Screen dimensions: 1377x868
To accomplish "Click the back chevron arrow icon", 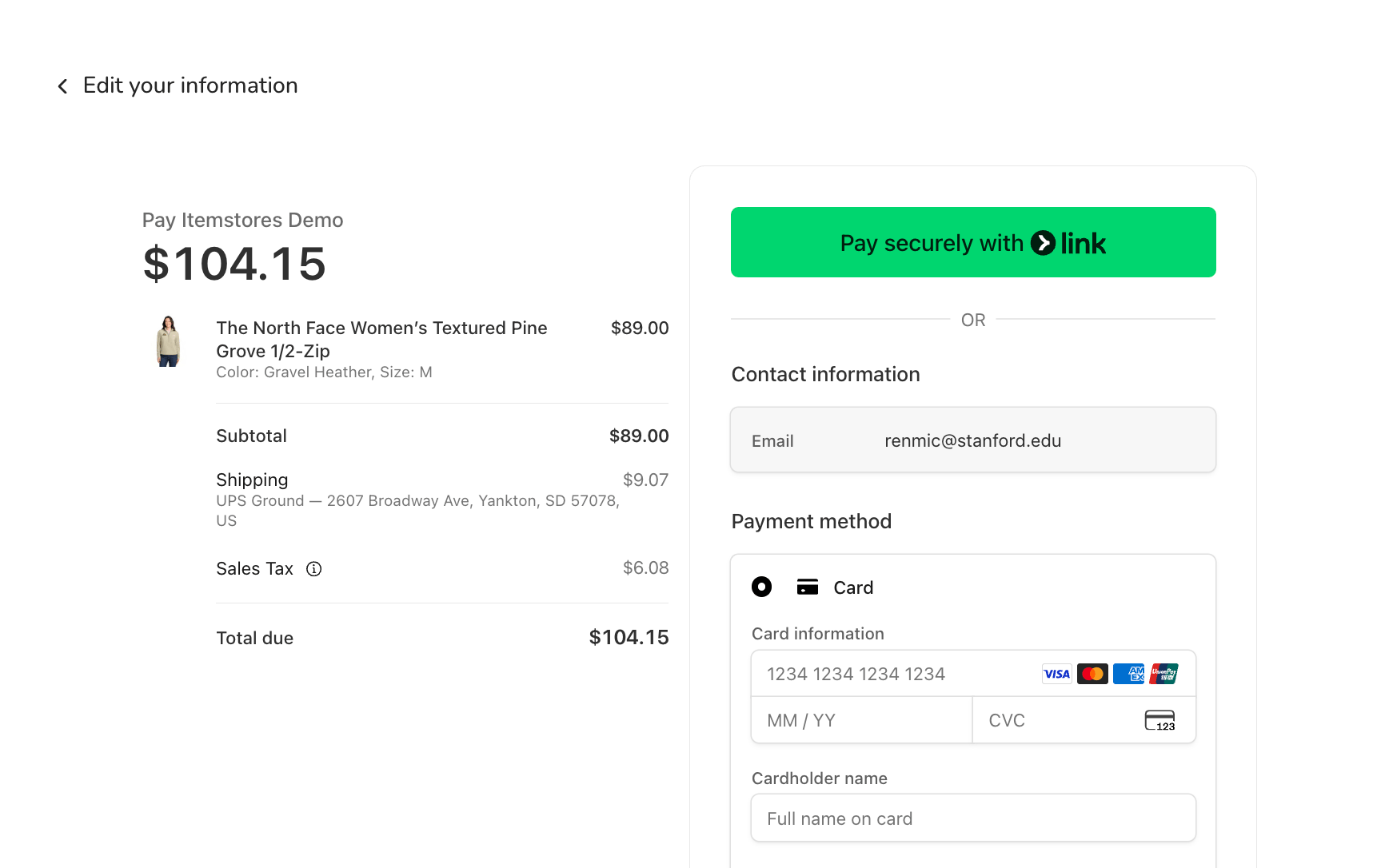I will (x=62, y=86).
